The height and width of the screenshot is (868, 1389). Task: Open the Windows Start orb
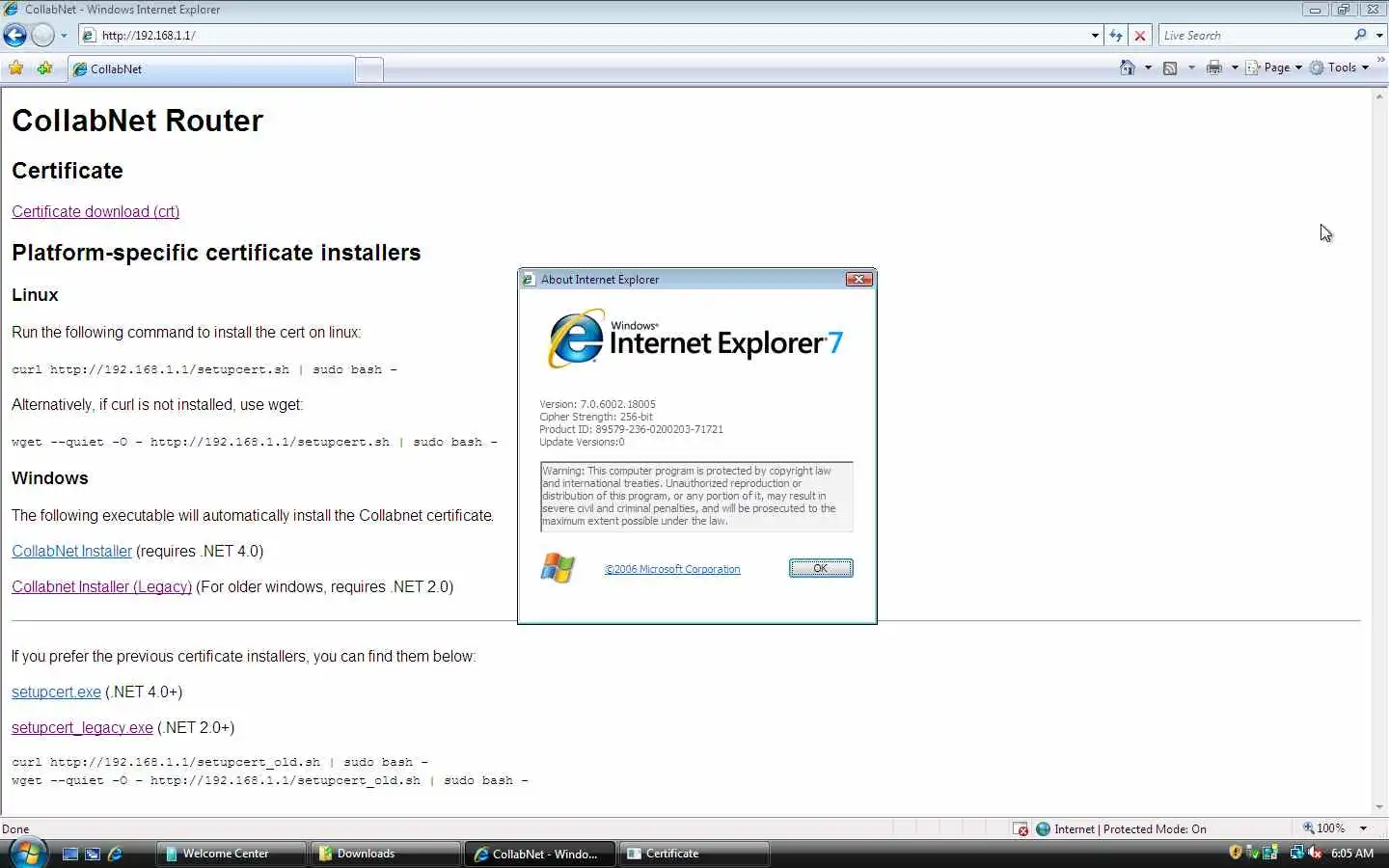click(27, 854)
